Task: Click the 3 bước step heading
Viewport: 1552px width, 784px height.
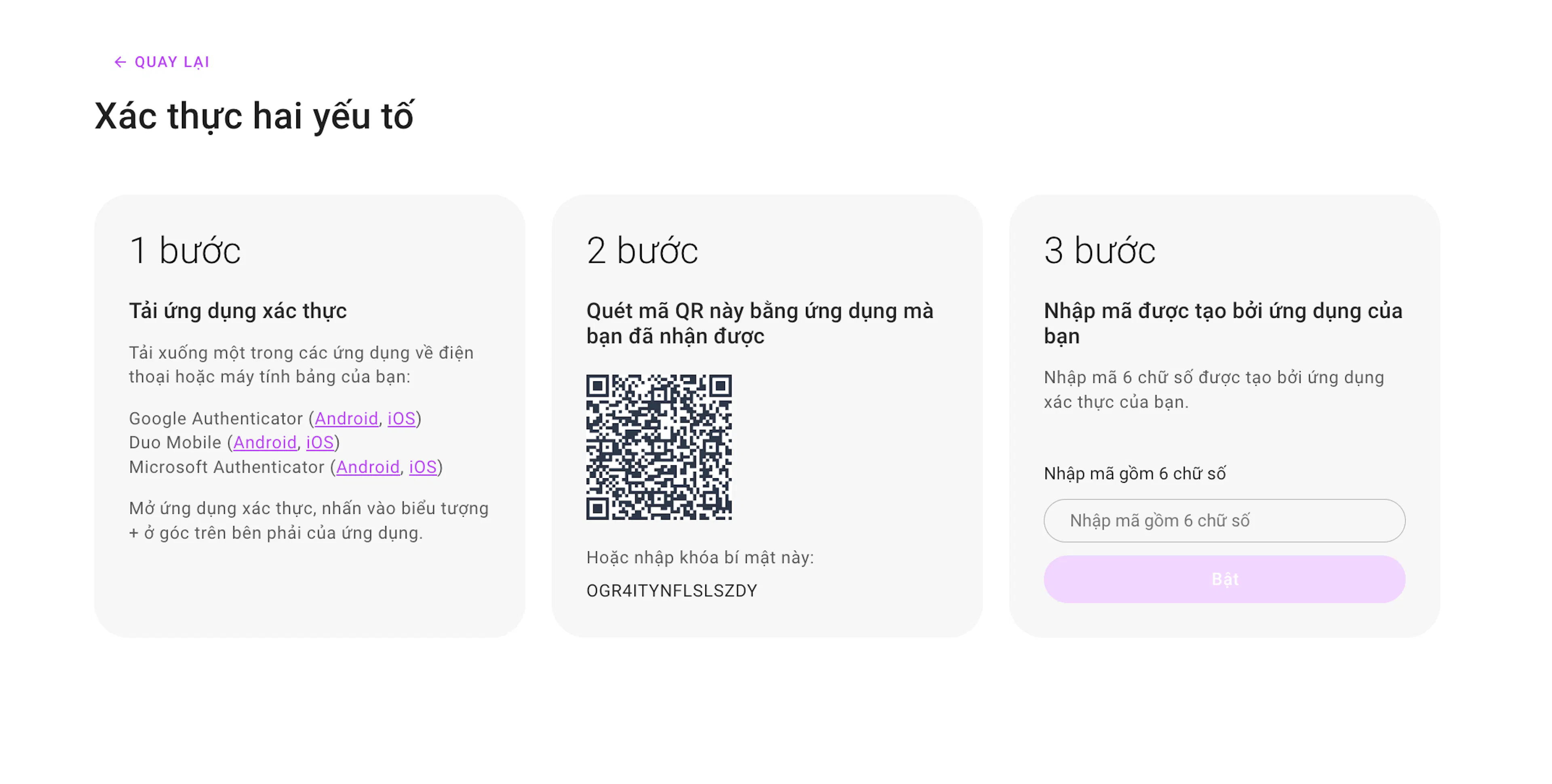Action: tap(1099, 250)
